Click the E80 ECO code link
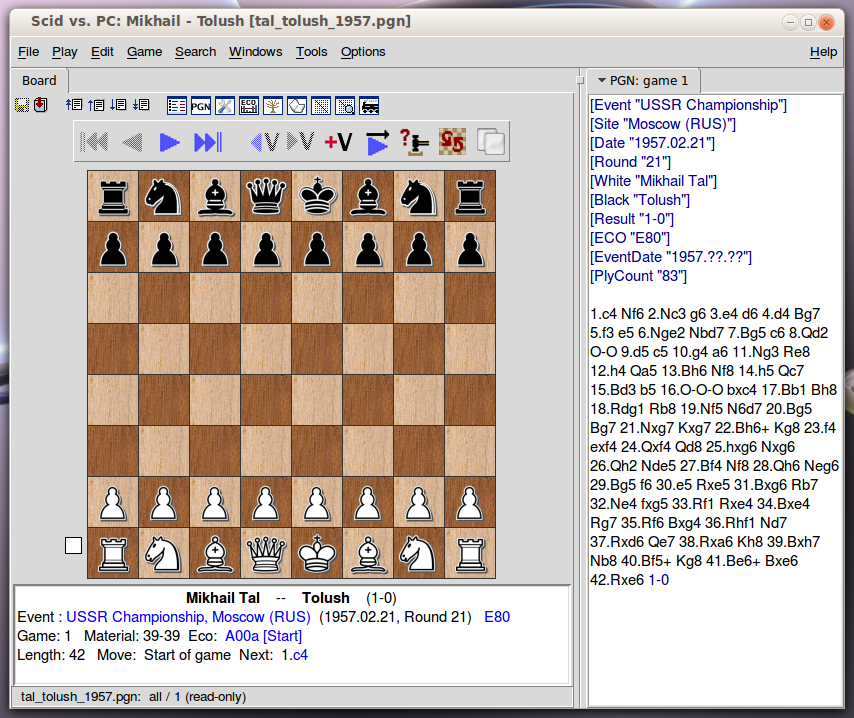This screenshot has width=854, height=718. tap(497, 617)
